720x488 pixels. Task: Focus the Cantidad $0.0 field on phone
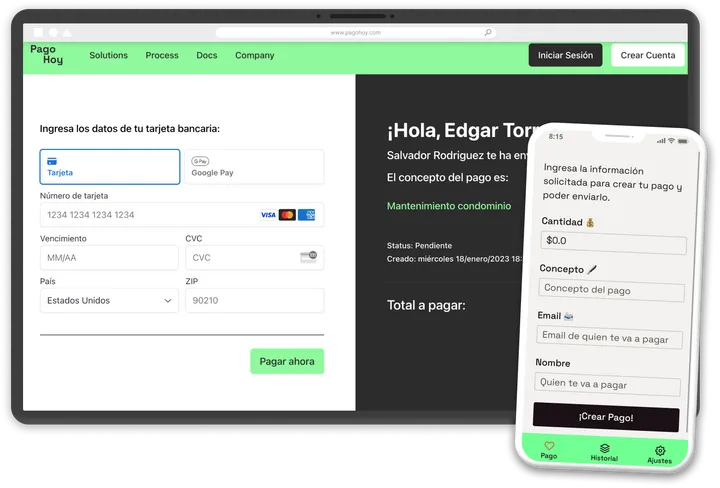pyautogui.click(x=613, y=243)
